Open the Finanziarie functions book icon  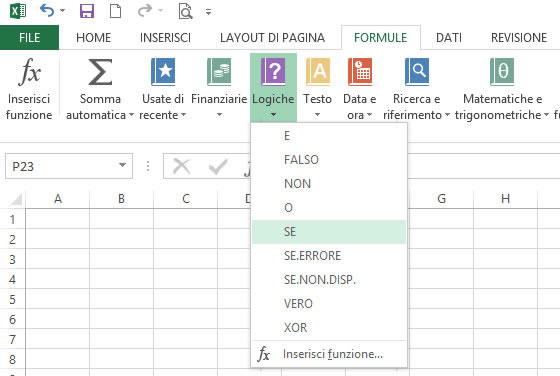(x=219, y=72)
